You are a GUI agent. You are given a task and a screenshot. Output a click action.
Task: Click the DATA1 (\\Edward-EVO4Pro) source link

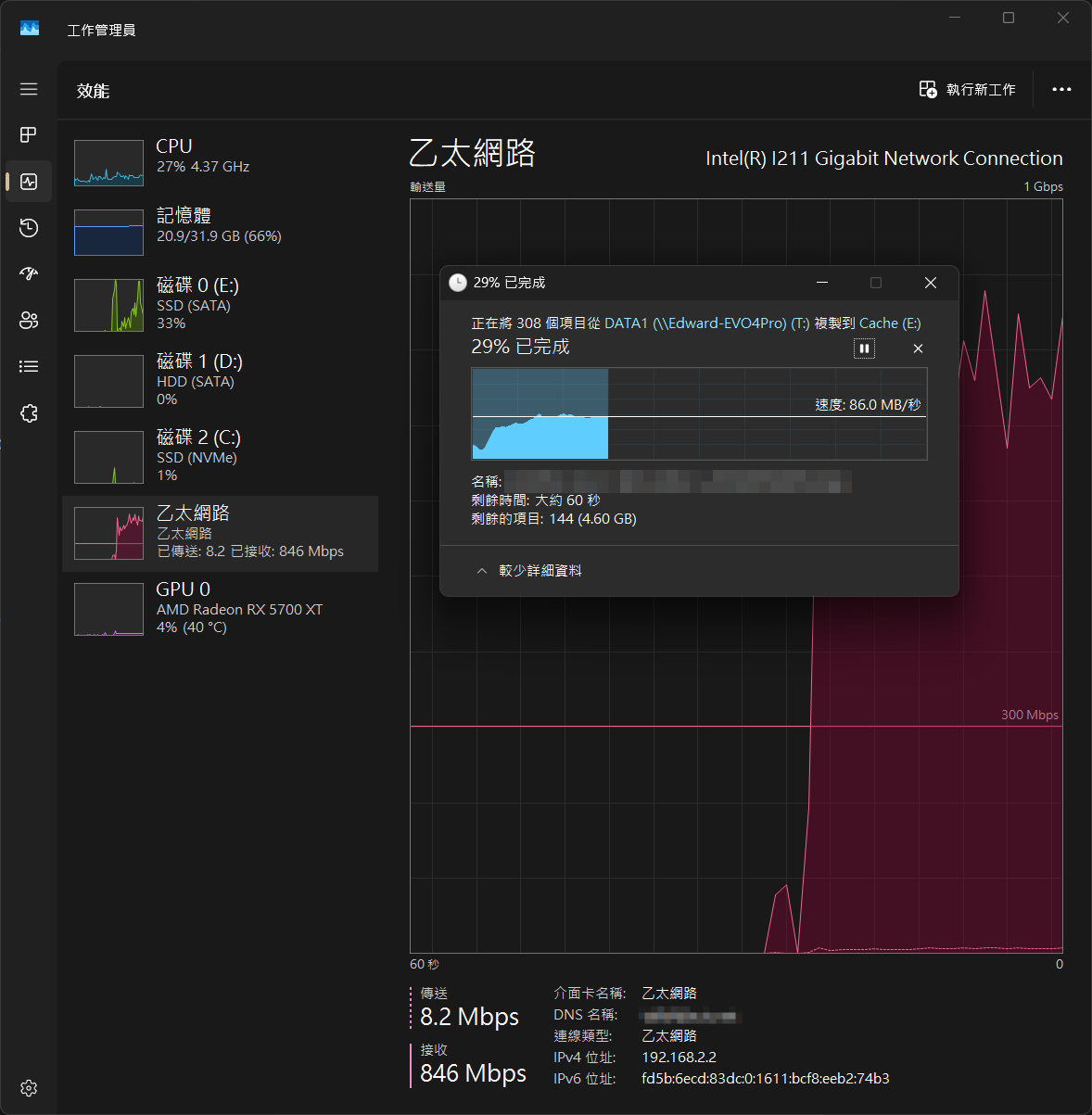tap(706, 323)
